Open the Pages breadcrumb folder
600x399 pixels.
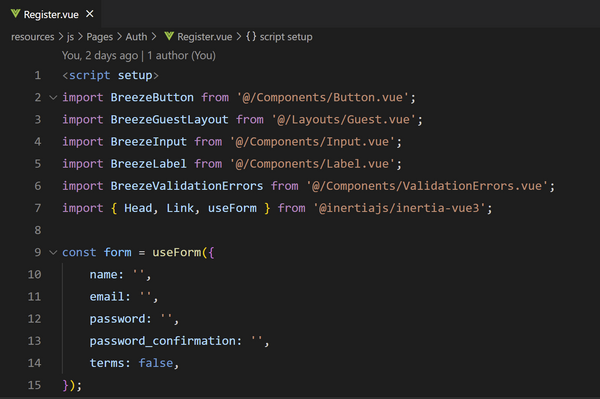pyautogui.click(x=99, y=37)
